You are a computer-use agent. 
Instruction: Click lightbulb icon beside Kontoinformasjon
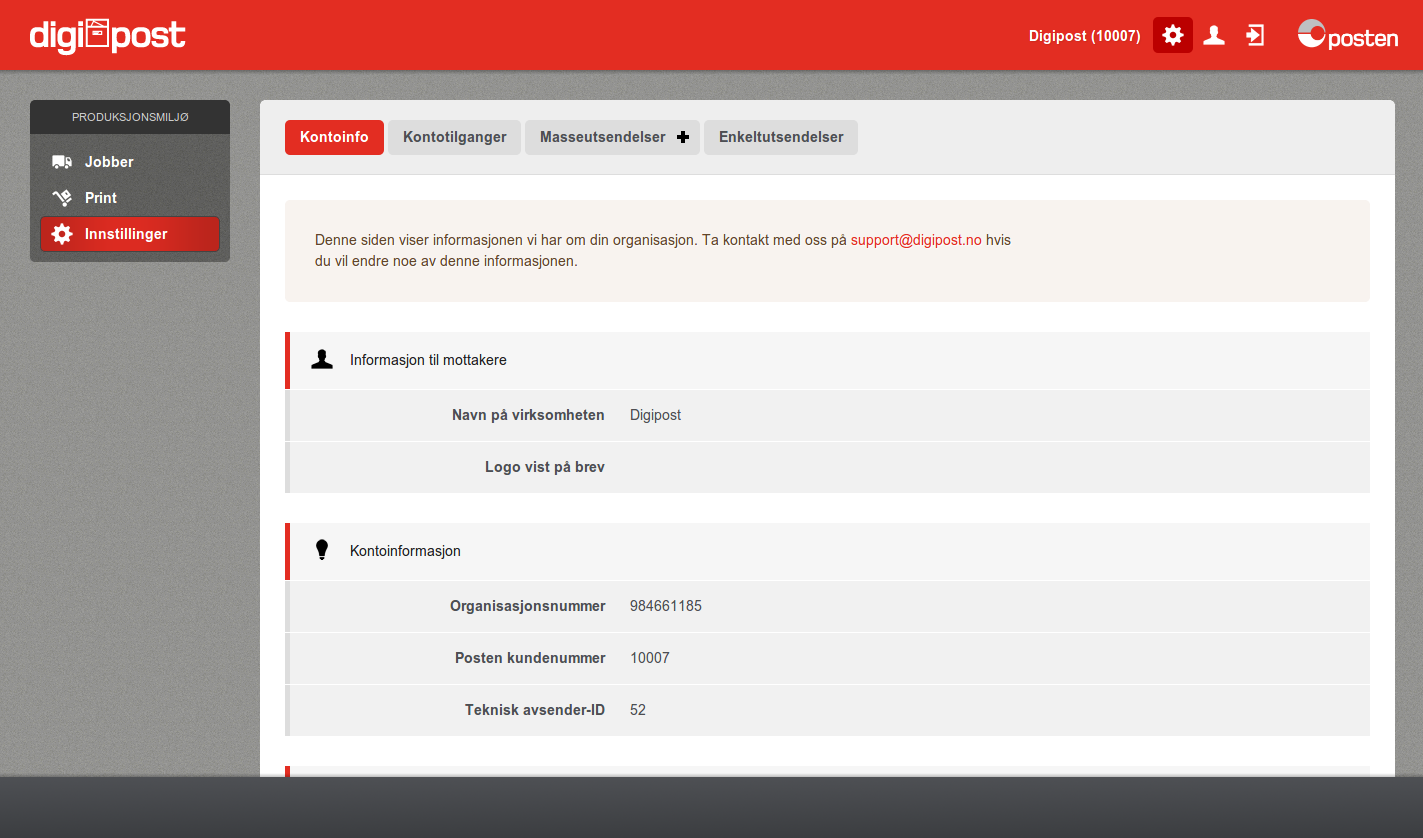[x=322, y=550]
